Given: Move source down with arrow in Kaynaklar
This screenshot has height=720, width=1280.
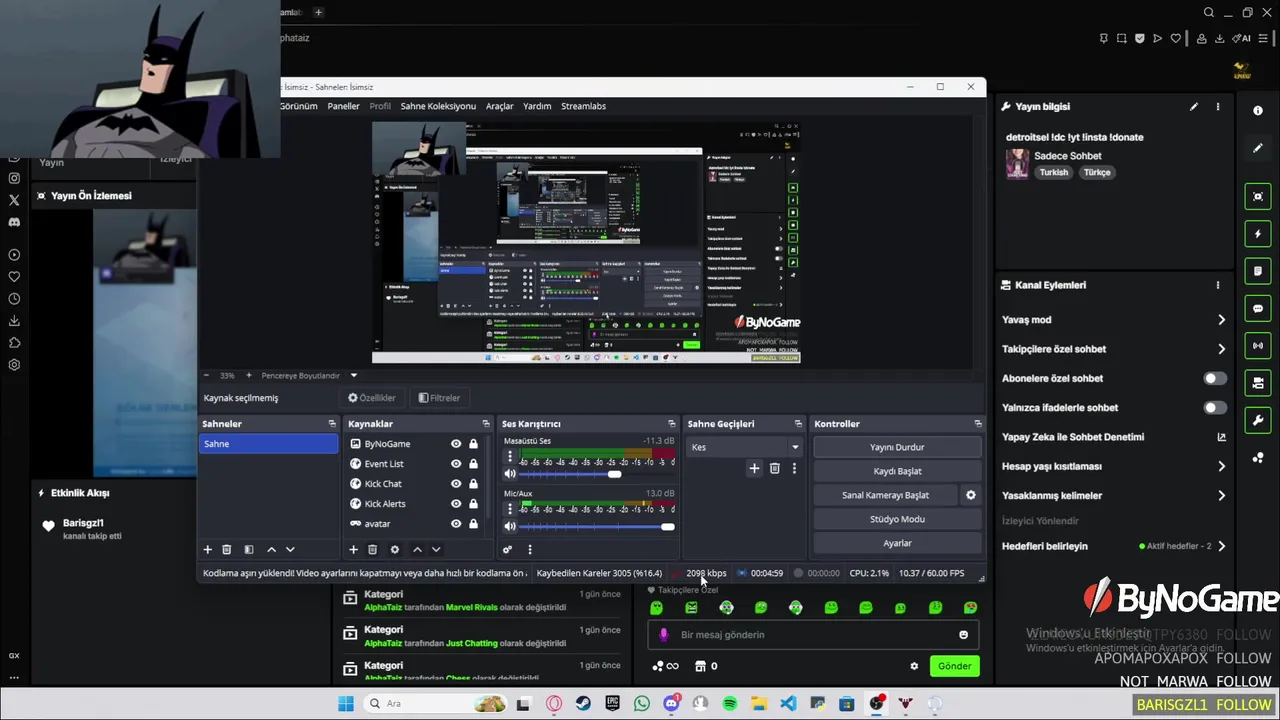Looking at the screenshot, I should pos(436,549).
